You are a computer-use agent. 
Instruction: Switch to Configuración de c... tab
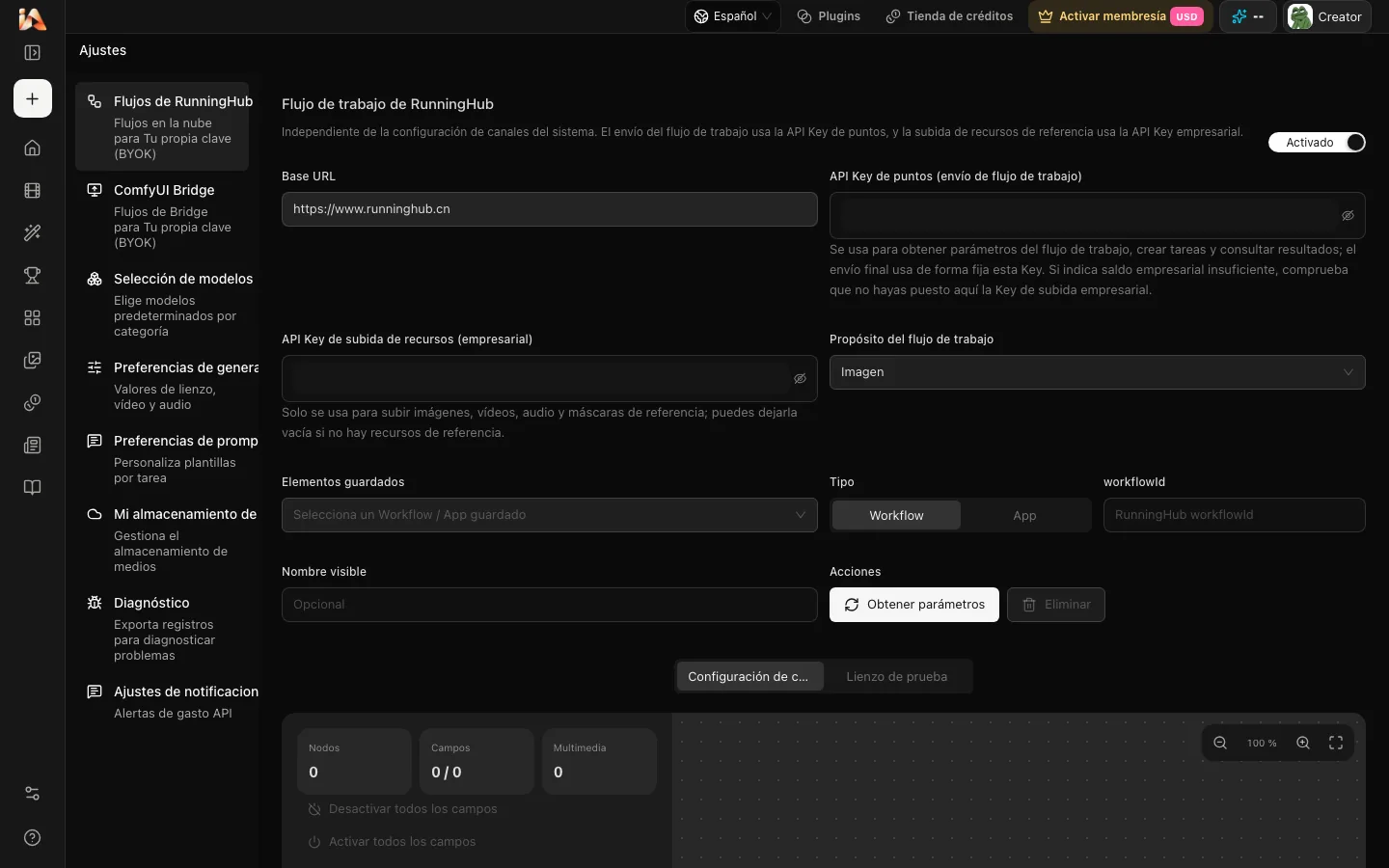coord(749,676)
